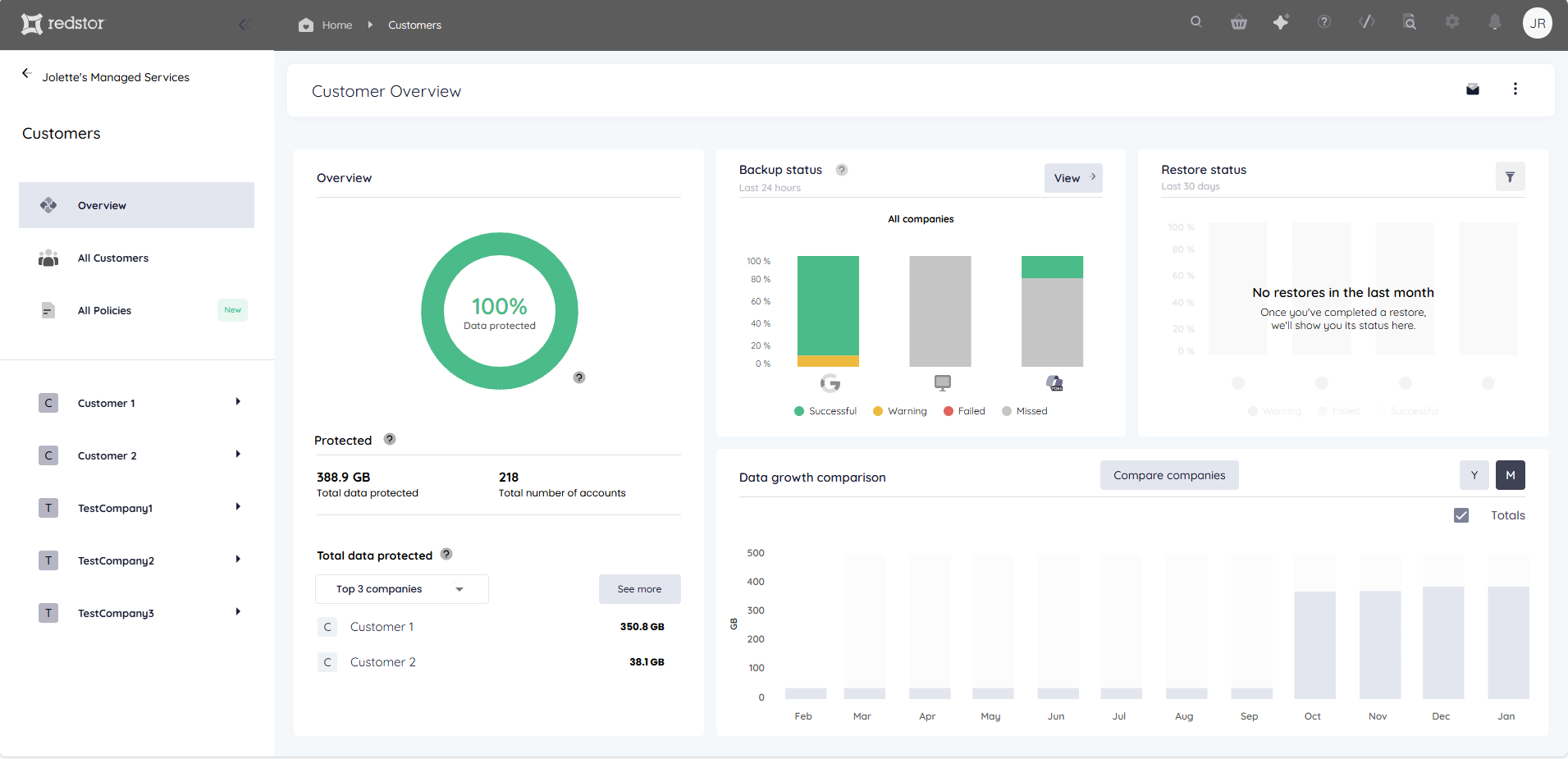Viewport: 1568px width, 759px height.
Task: Collapse the sidebar with the double chevron
Action: 245,25
